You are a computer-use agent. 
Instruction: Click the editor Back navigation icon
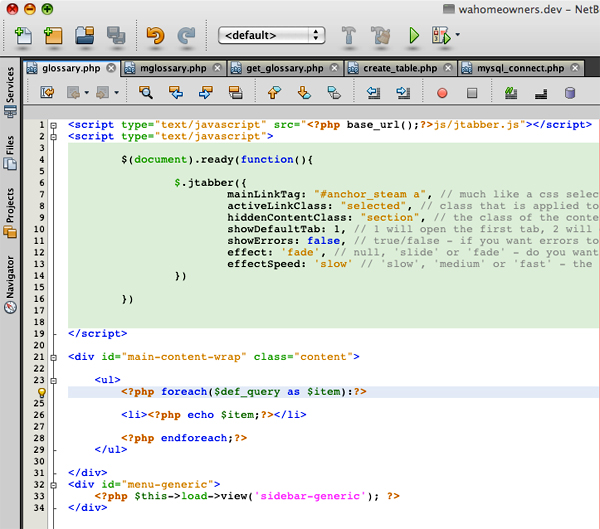pyautogui.click(x=73, y=92)
